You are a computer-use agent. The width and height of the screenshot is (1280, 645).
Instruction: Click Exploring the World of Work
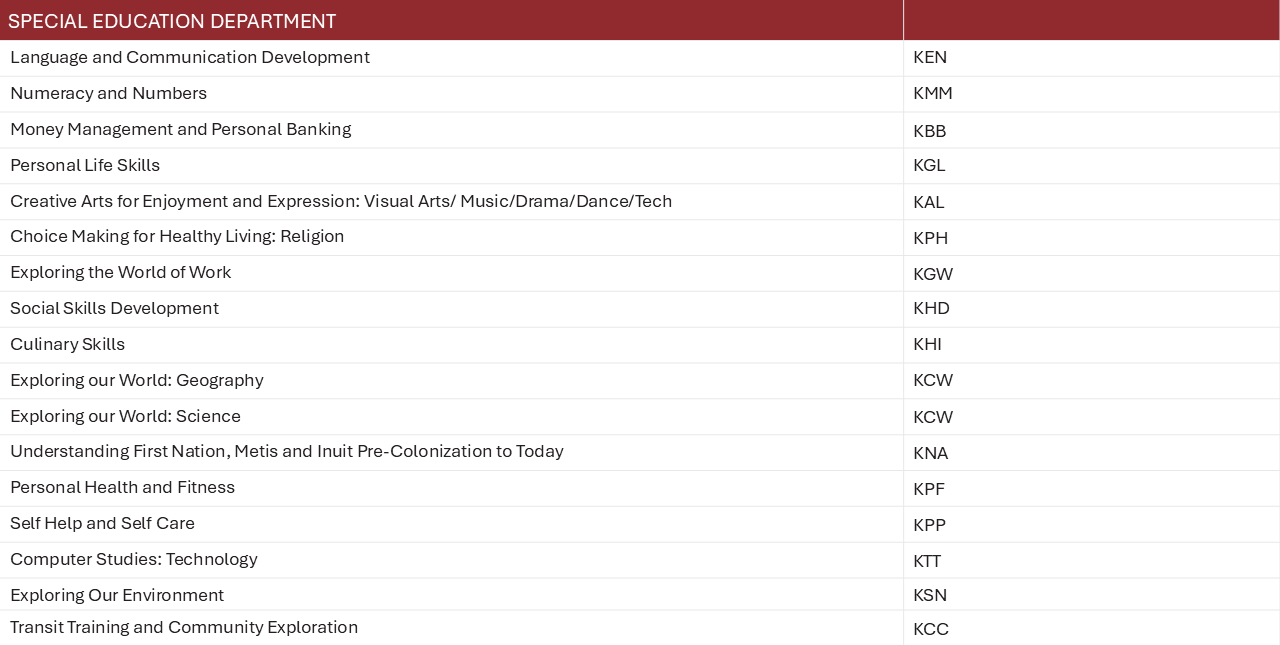tap(120, 272)
